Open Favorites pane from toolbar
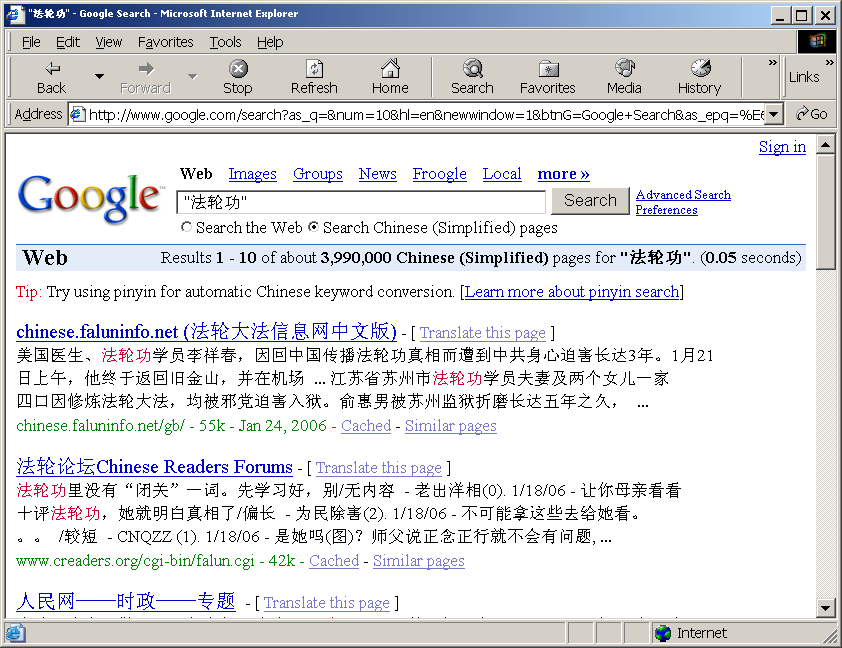This screenshot has width=842, height=648. (547, 69)
